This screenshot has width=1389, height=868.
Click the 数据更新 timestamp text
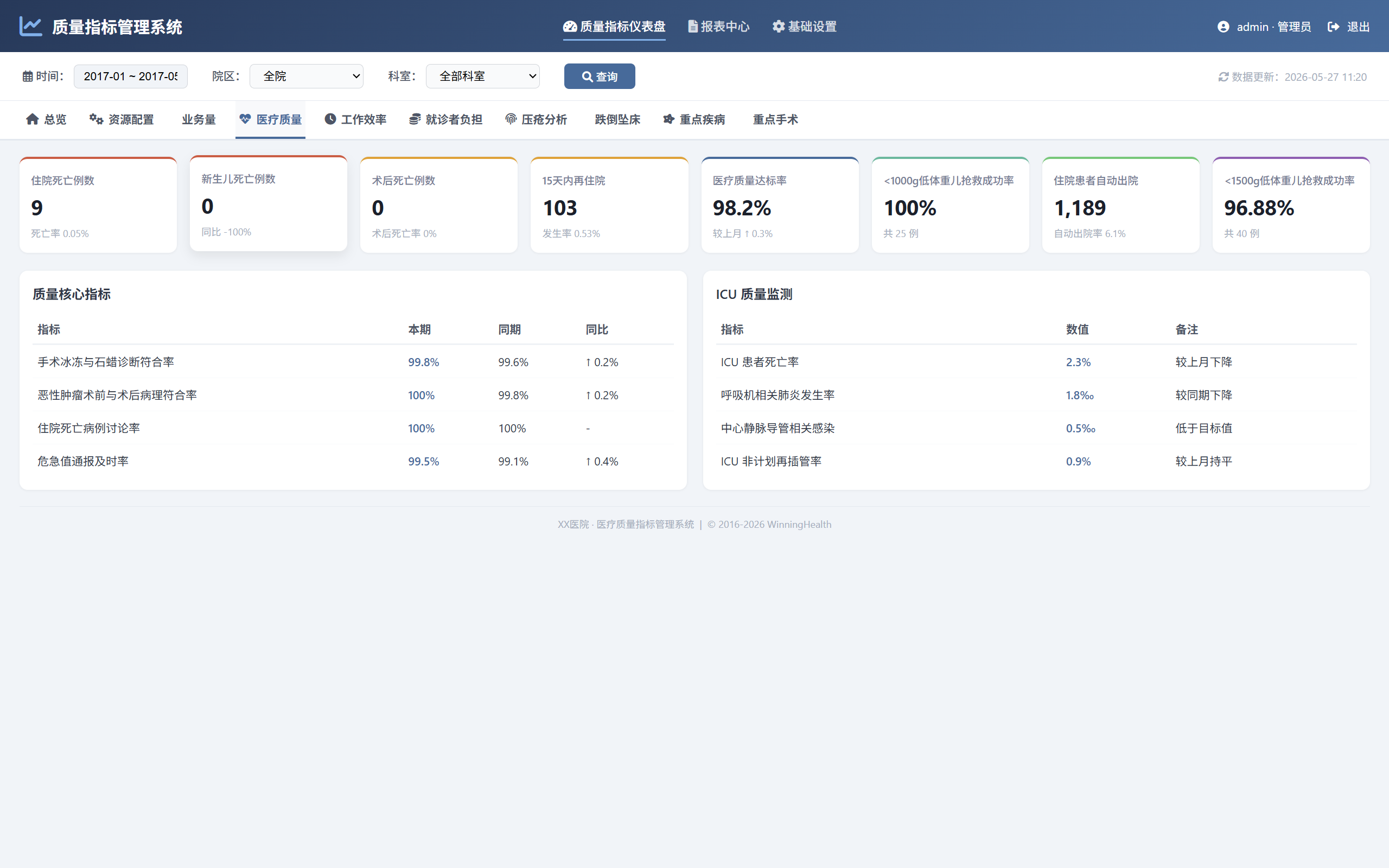click(x=1299, y=77)
